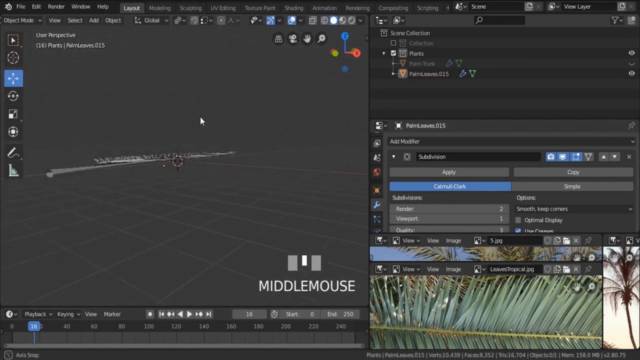Open the World properties red globe tab

tap(377, 172)
